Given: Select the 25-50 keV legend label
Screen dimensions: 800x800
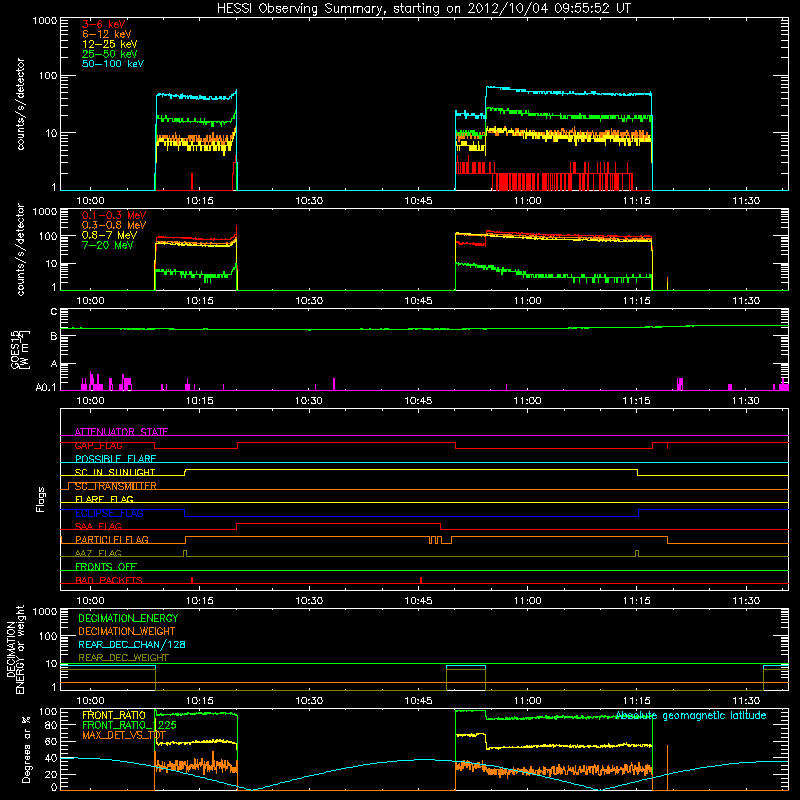Looking at the screenshot, I should pos(110,54).
